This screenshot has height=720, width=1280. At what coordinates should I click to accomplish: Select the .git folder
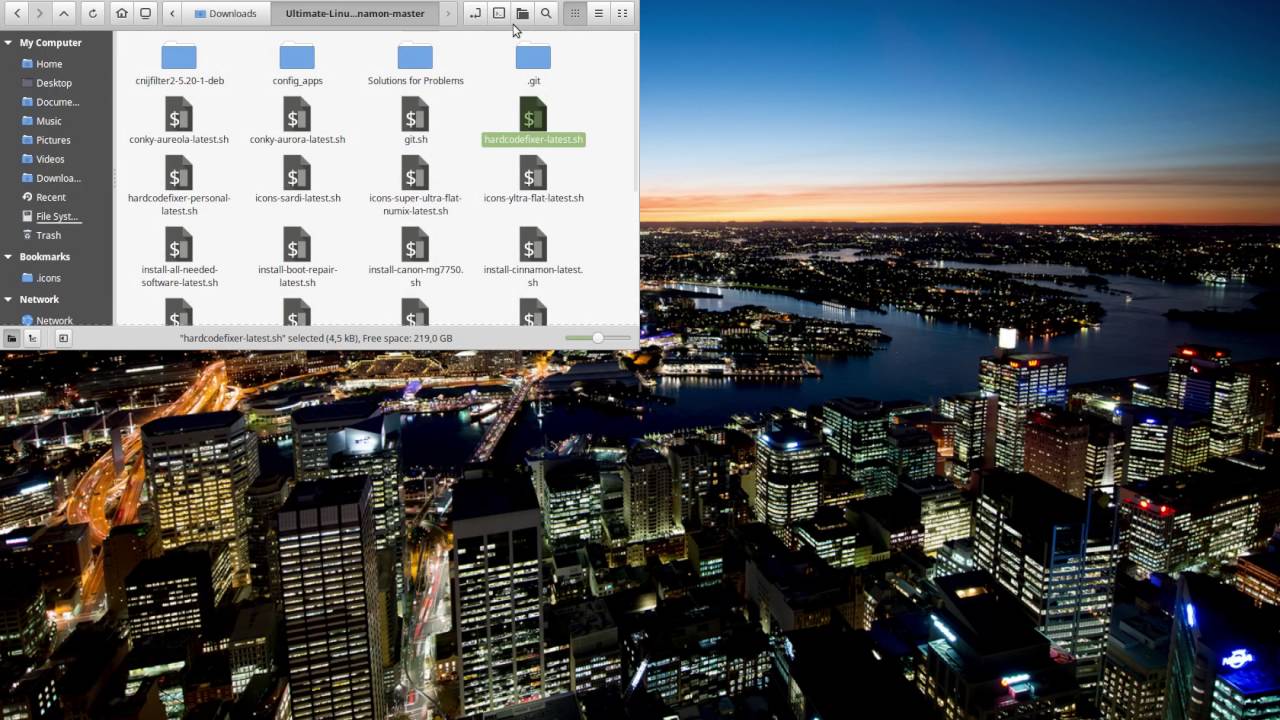tap(533, 64)
